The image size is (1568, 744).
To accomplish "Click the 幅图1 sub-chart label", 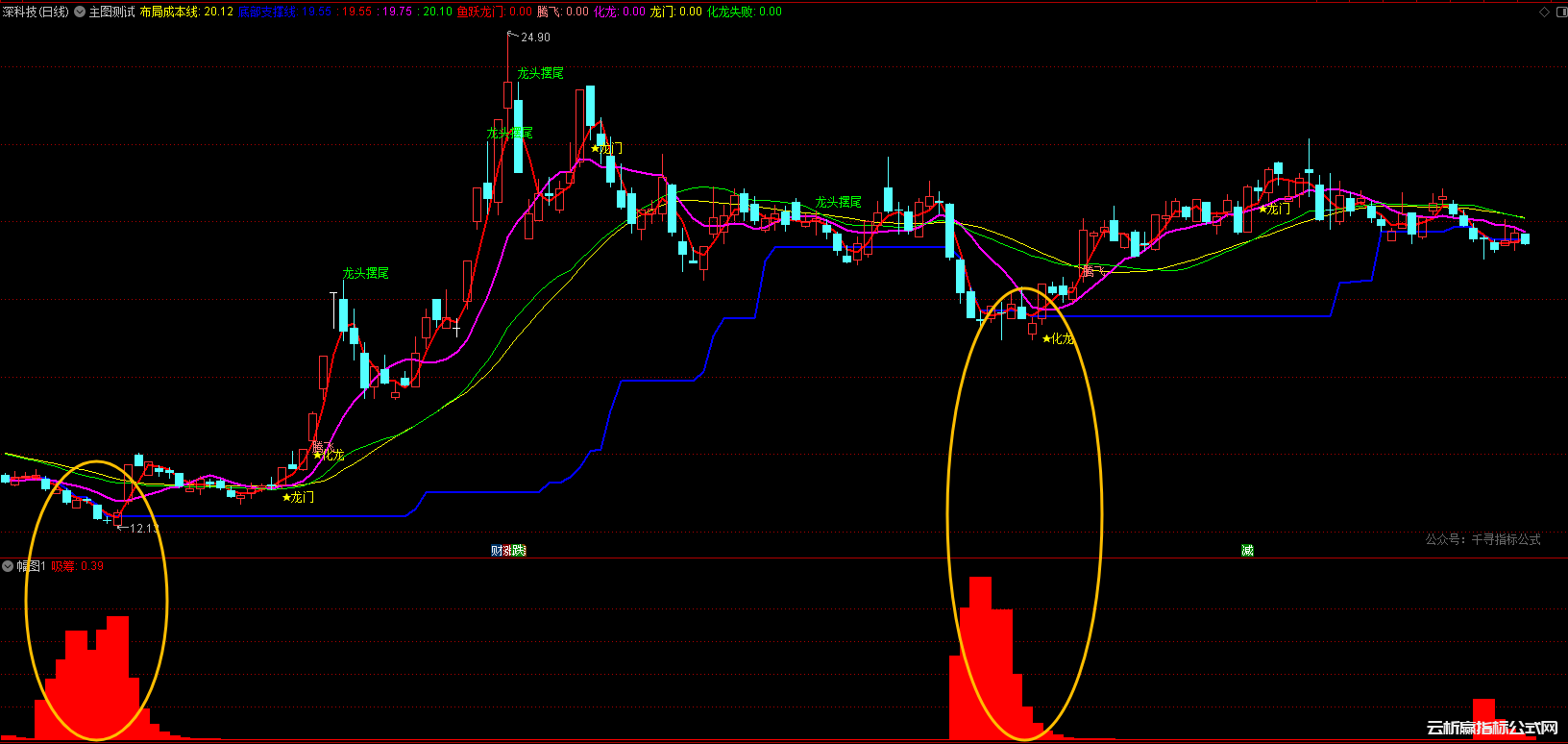I will (x=32, y=566).
